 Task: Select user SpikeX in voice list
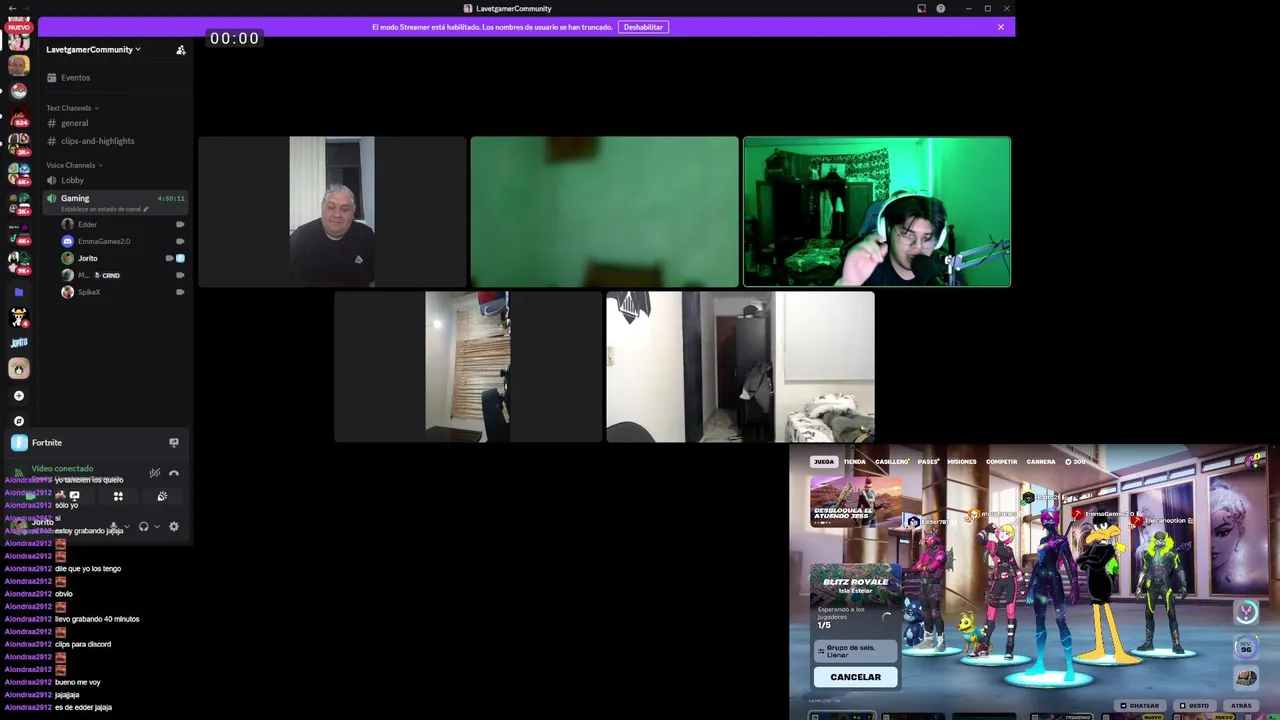click(x=122, y=292)
